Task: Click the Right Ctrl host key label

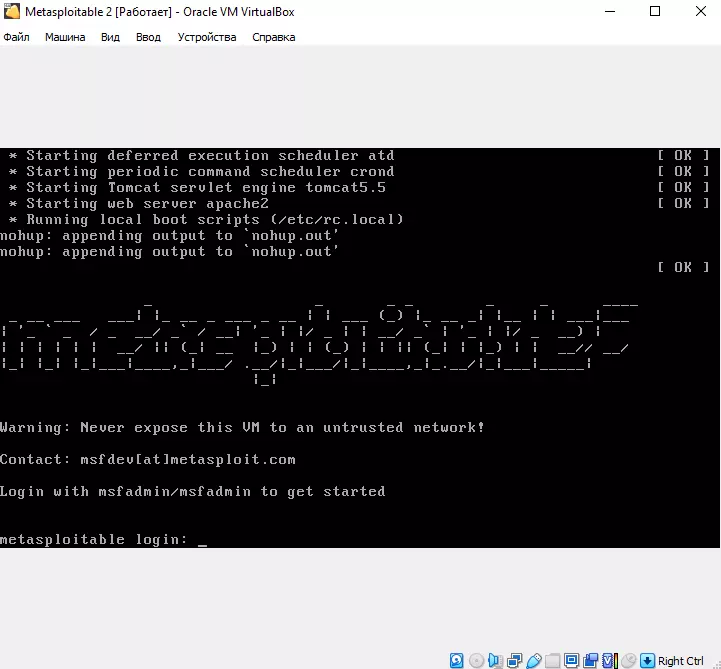Action: (681, 661)
